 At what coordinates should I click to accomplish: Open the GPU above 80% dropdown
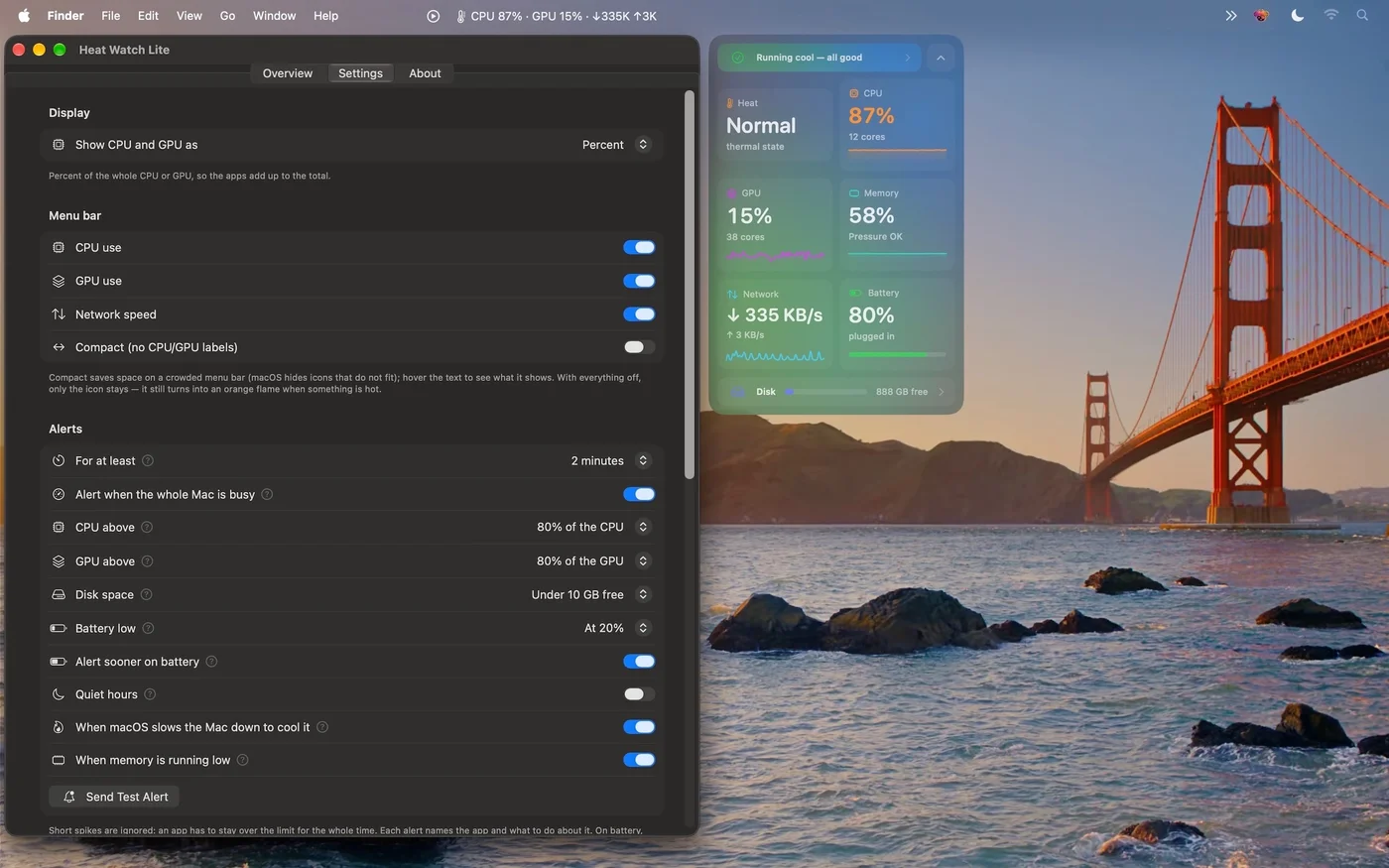click(594, 560)
